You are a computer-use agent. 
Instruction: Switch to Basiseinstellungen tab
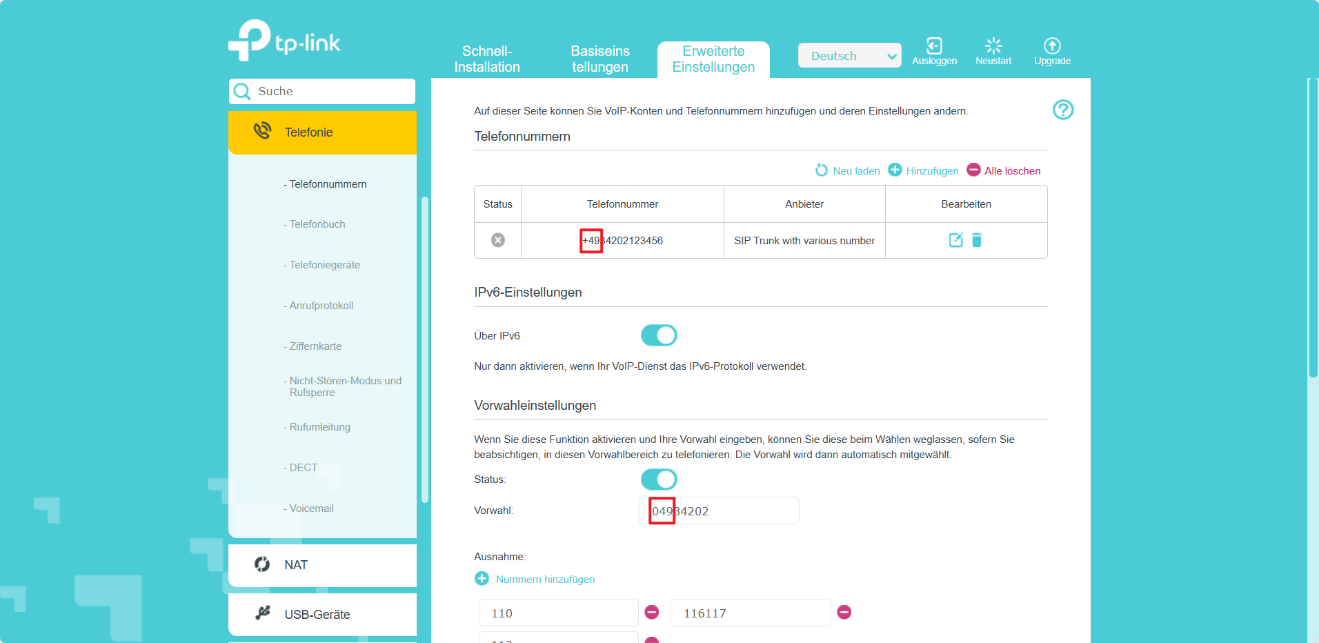point(600,59)
